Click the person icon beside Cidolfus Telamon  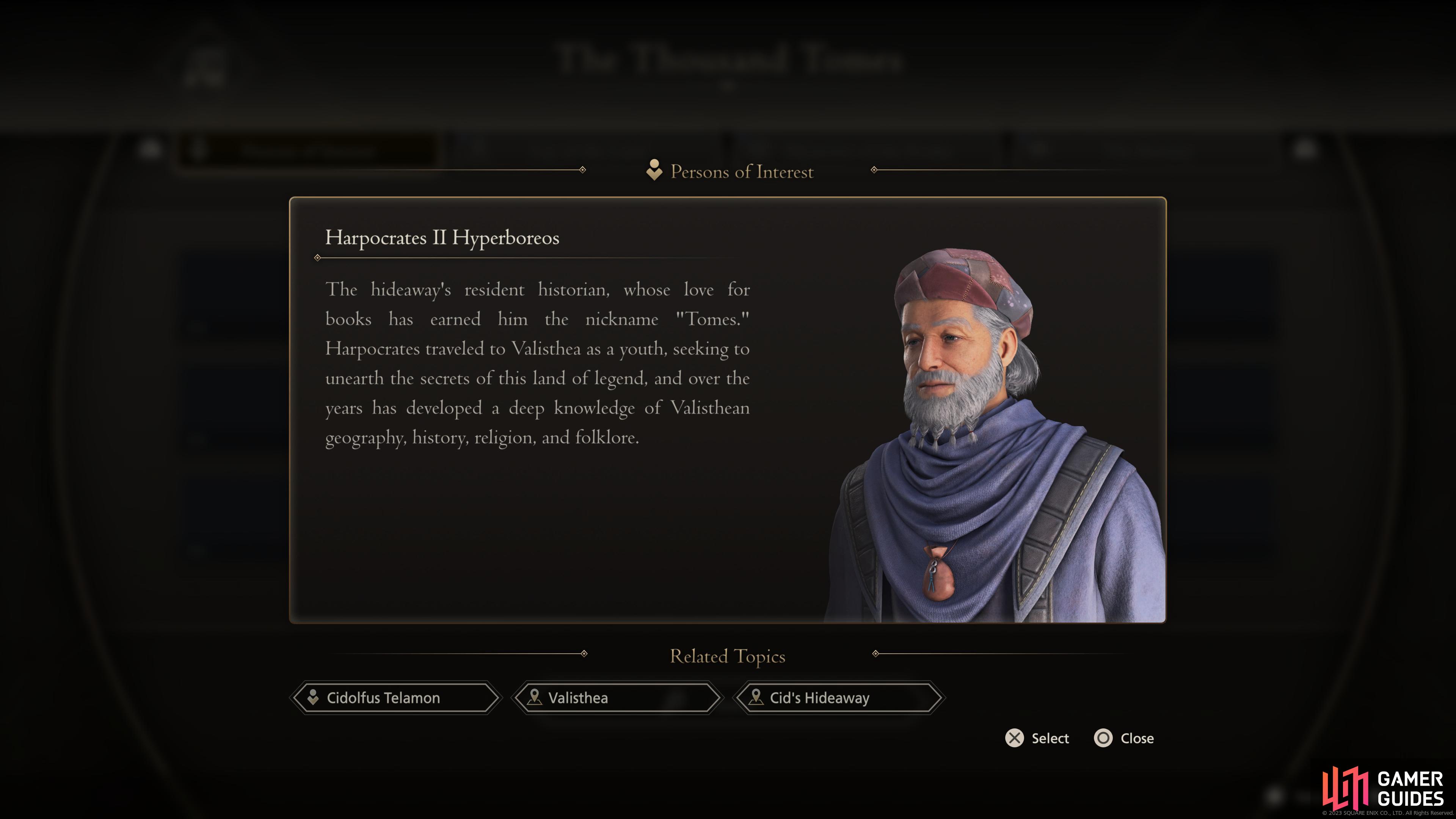point(312,697)
